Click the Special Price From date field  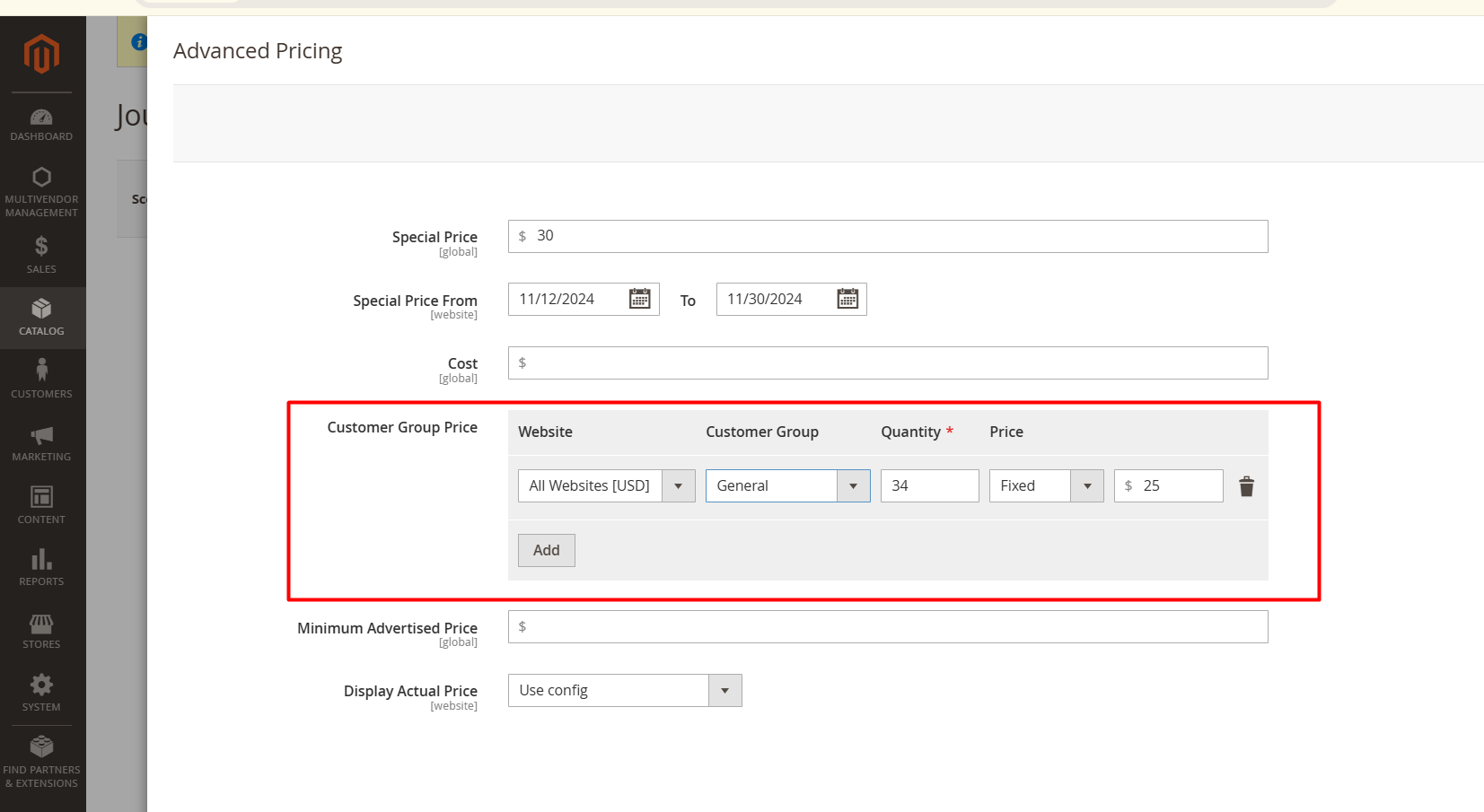(584, 299)
